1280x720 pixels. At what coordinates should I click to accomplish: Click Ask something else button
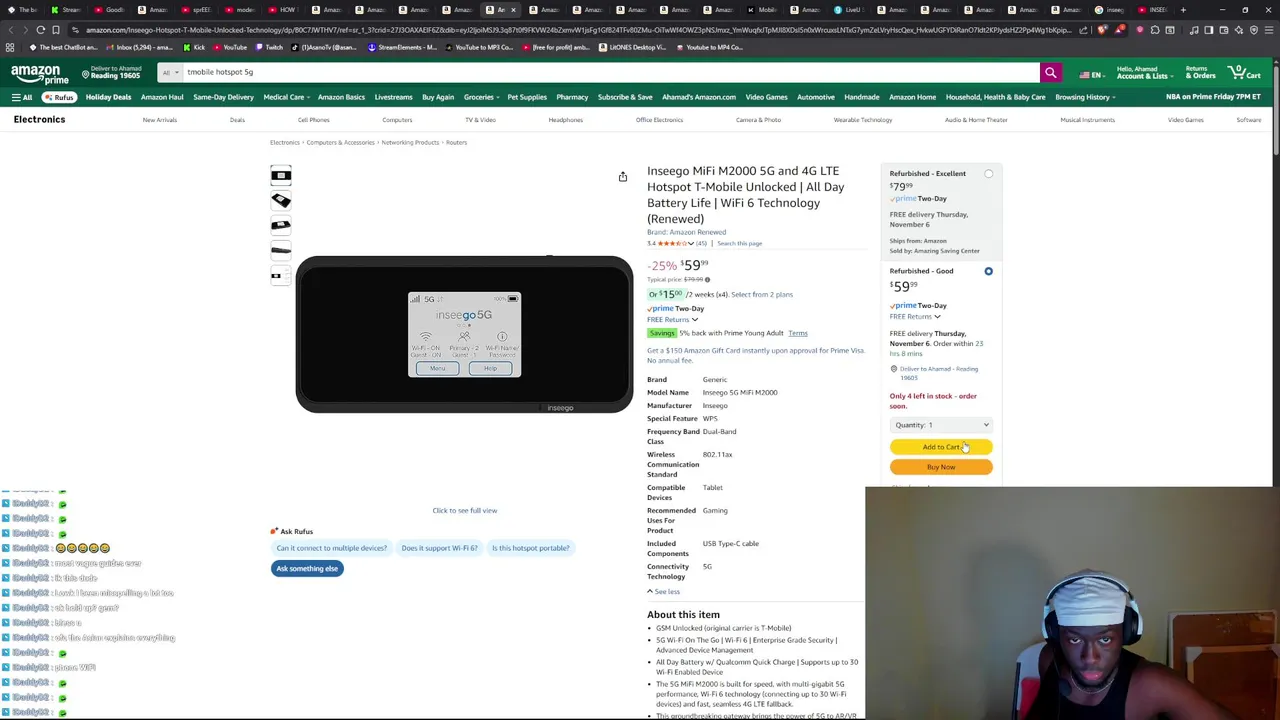tap(307, 568)
